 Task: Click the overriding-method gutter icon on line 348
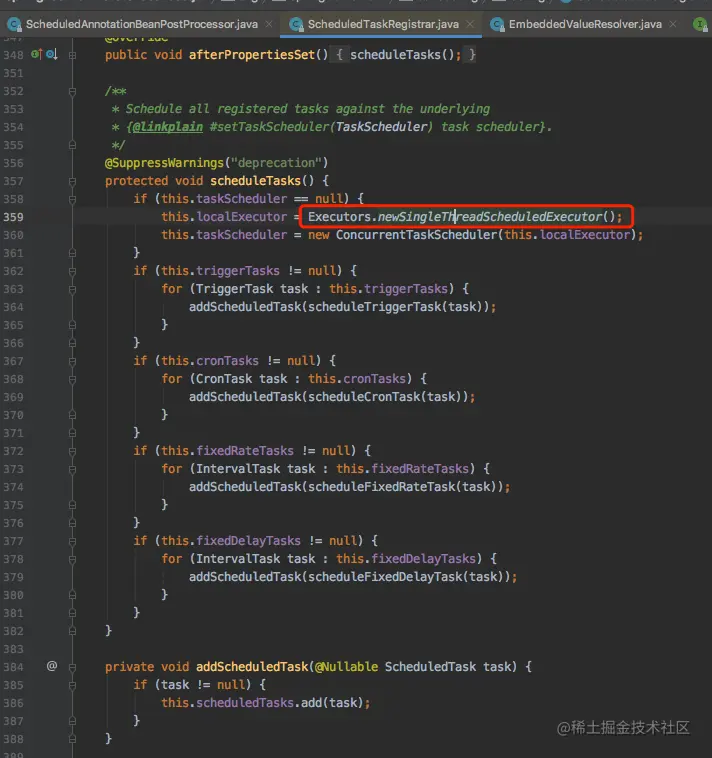coord(36,54)
